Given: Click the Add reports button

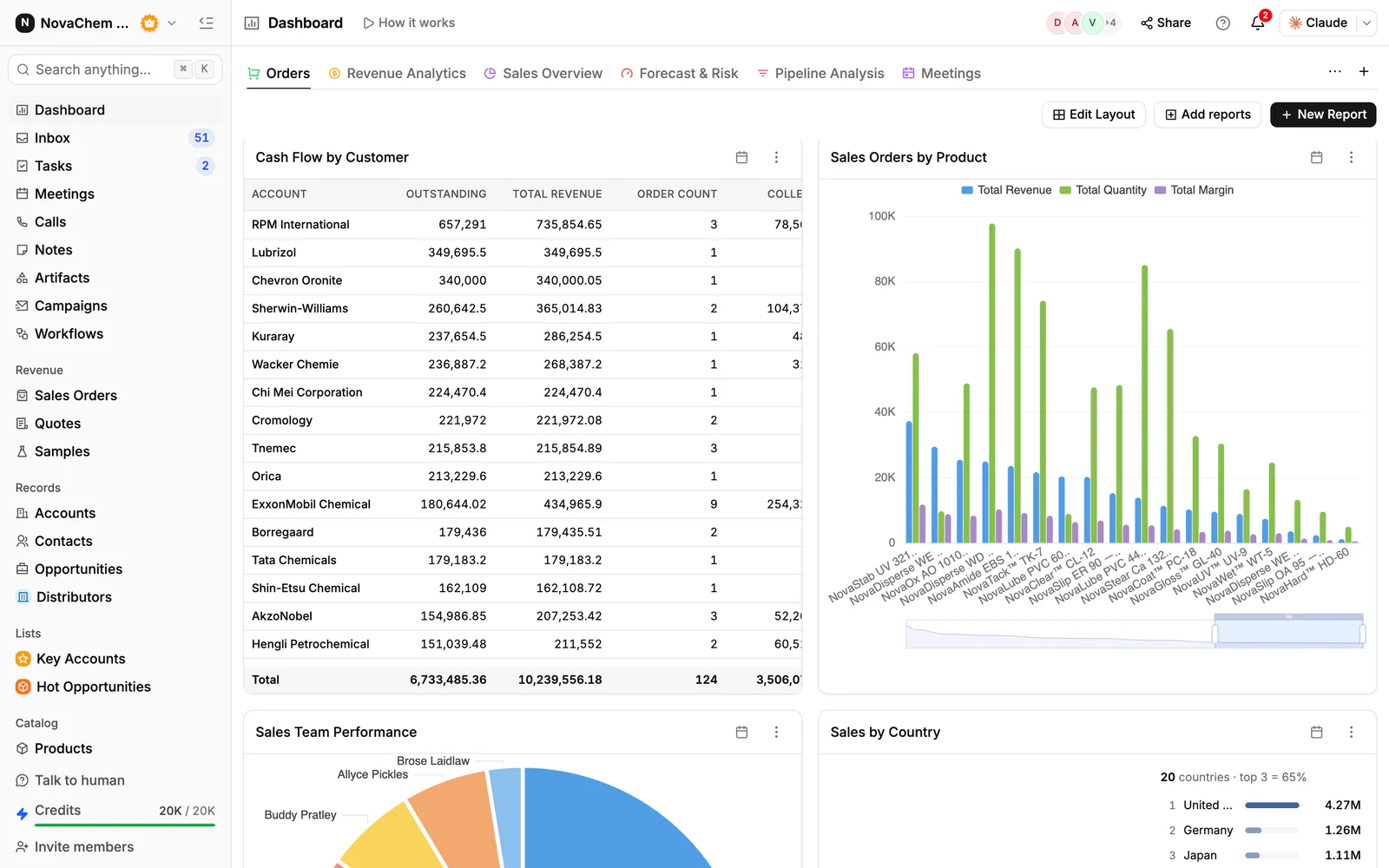Looking at the screenshot, I should pos(1208,115).
